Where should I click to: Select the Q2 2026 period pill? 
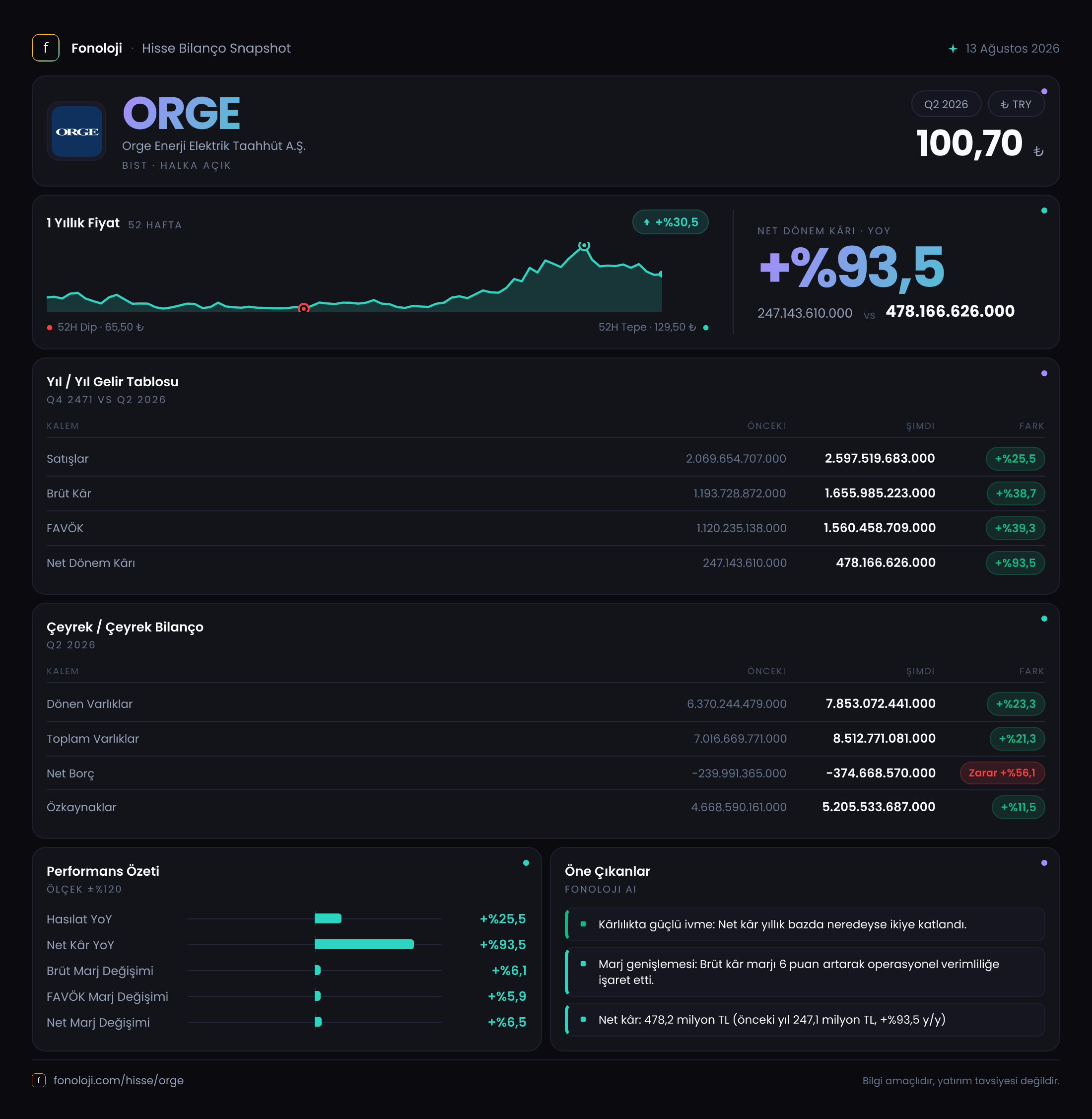click(x=946, y=104)
